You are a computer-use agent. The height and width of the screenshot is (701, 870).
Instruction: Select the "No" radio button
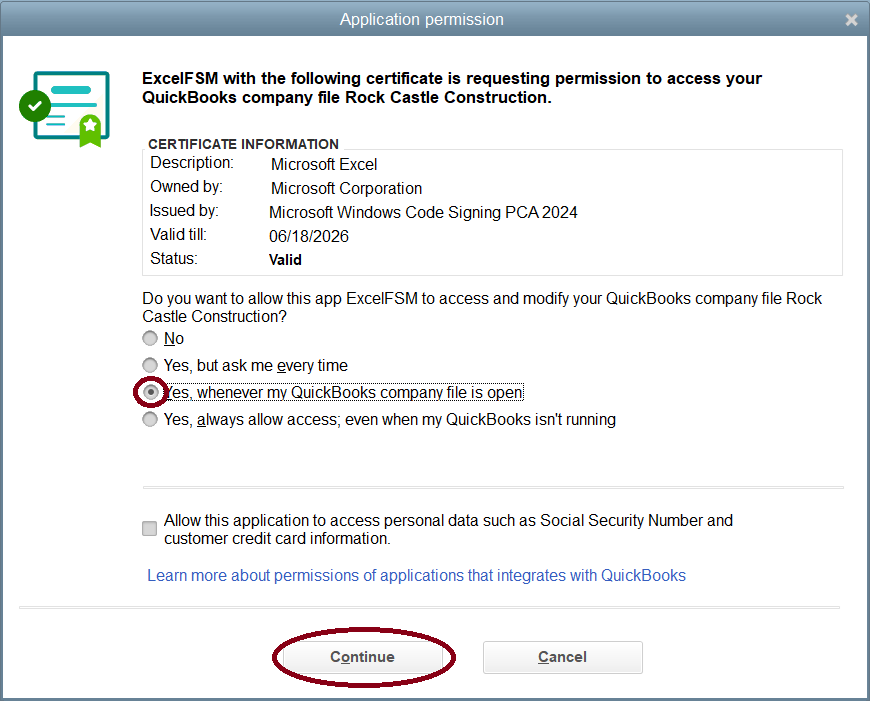click(x=150, y=338)
